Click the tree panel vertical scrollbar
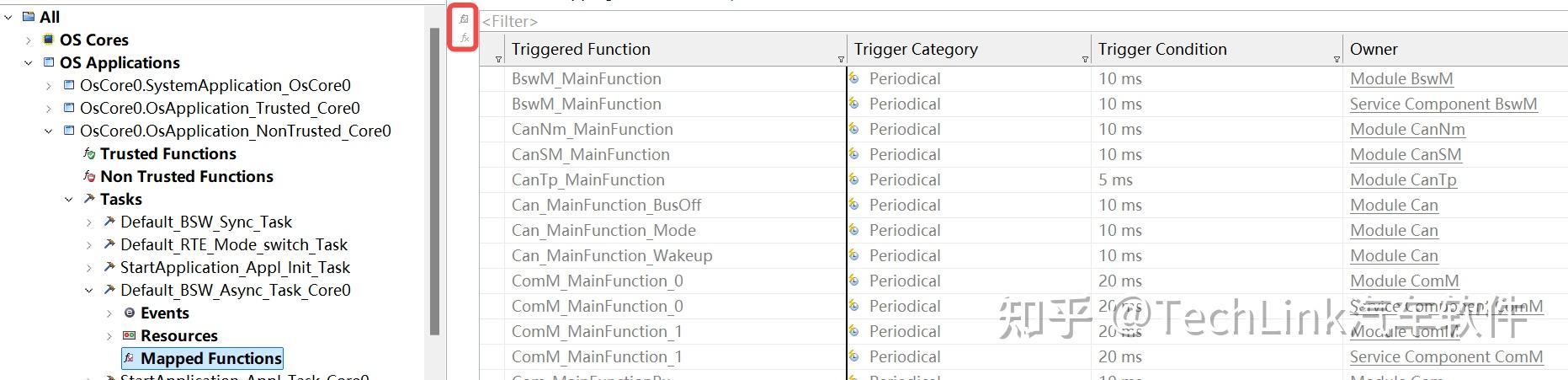 (x=434, y=169)
